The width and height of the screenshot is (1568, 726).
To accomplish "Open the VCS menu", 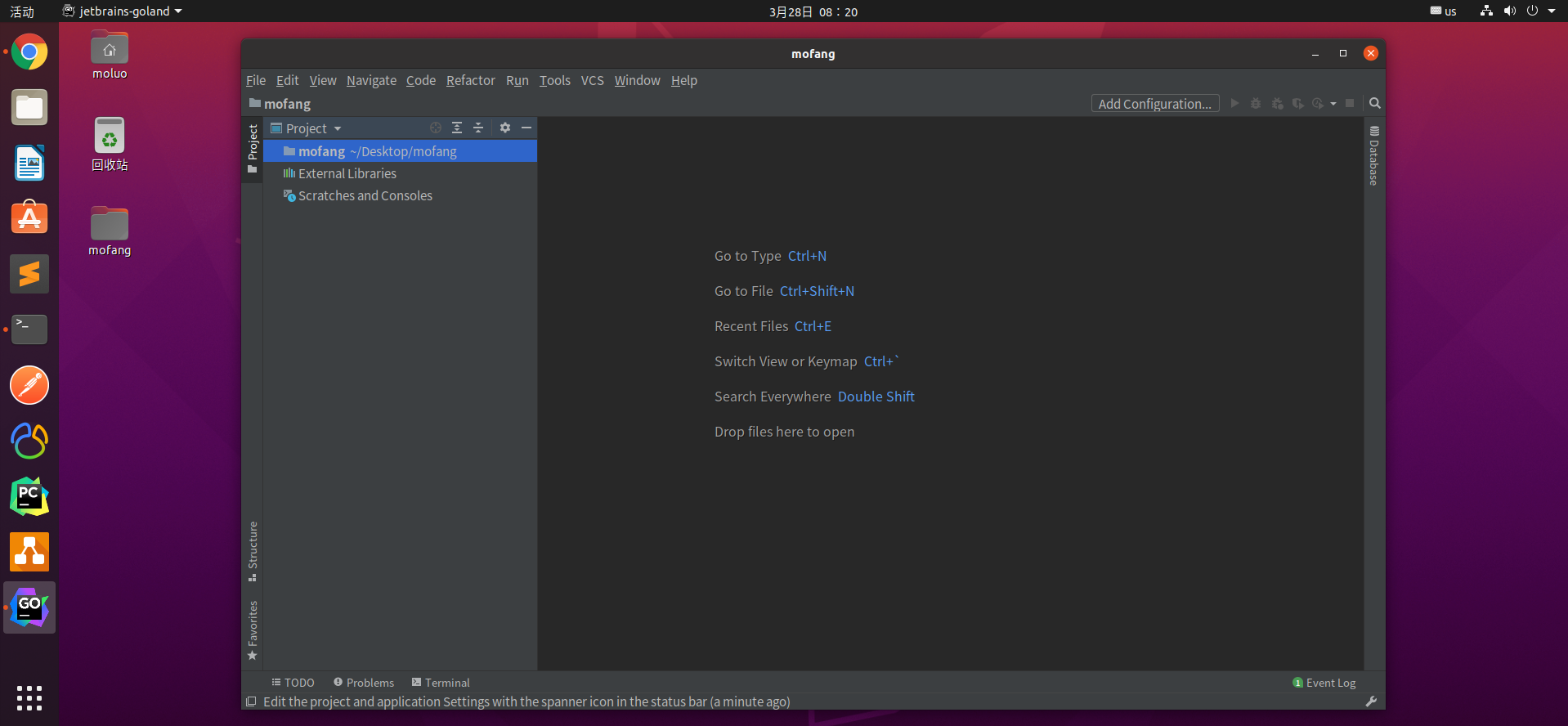I will click(593, 80).
